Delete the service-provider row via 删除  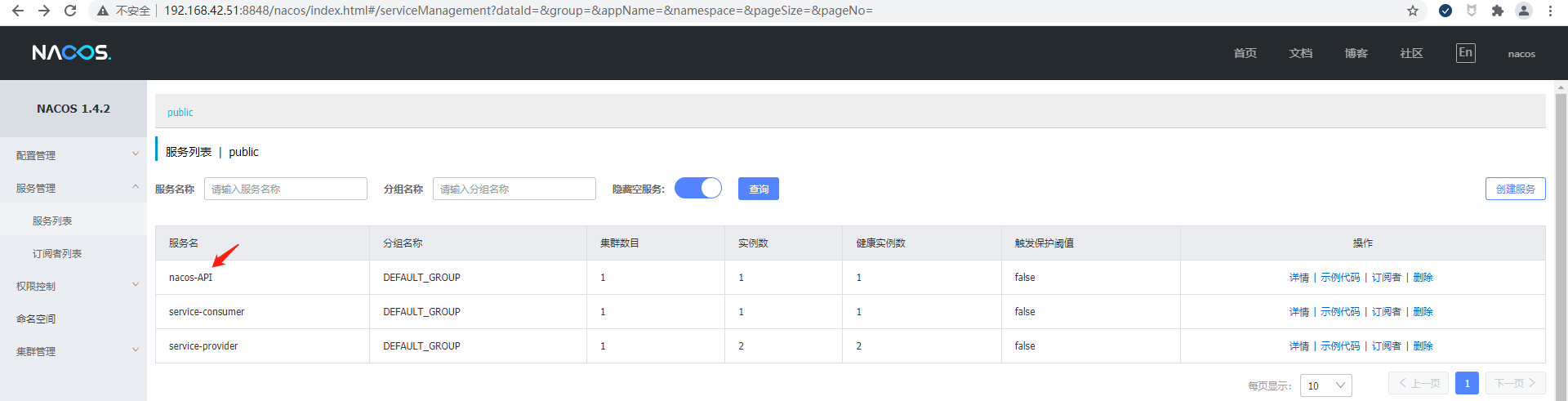1423,346
